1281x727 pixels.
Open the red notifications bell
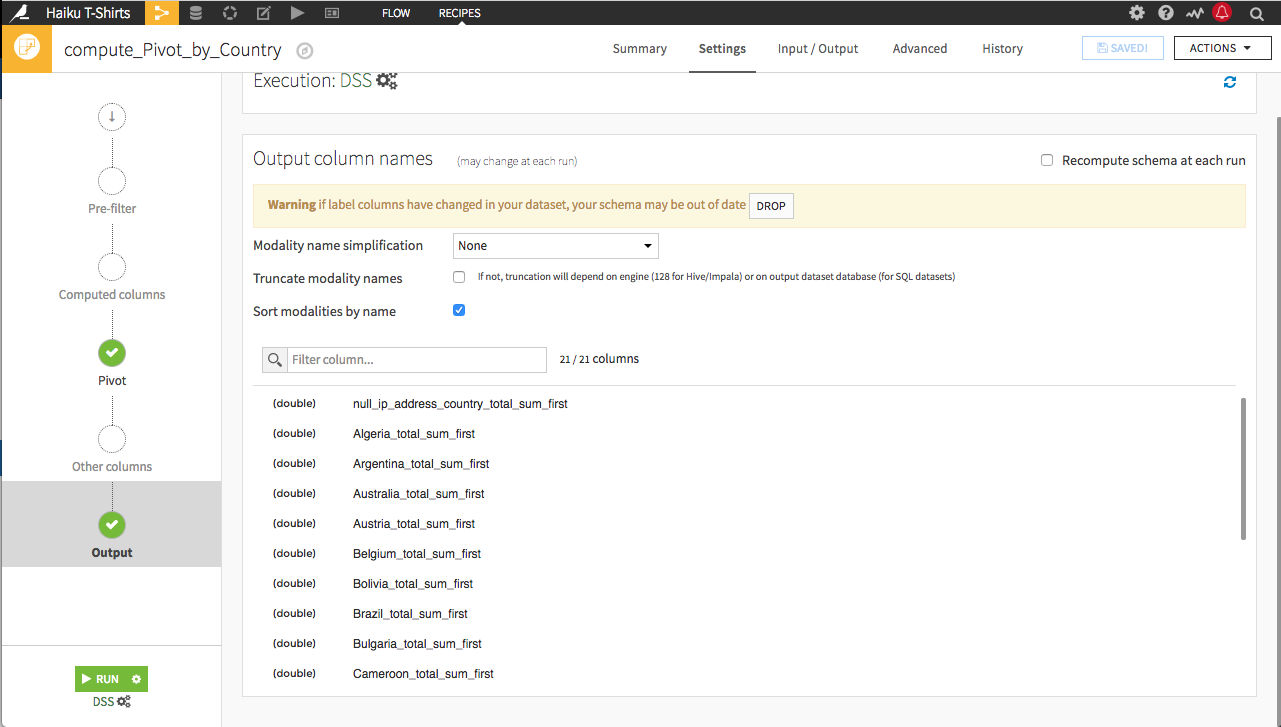[1222, 12]
